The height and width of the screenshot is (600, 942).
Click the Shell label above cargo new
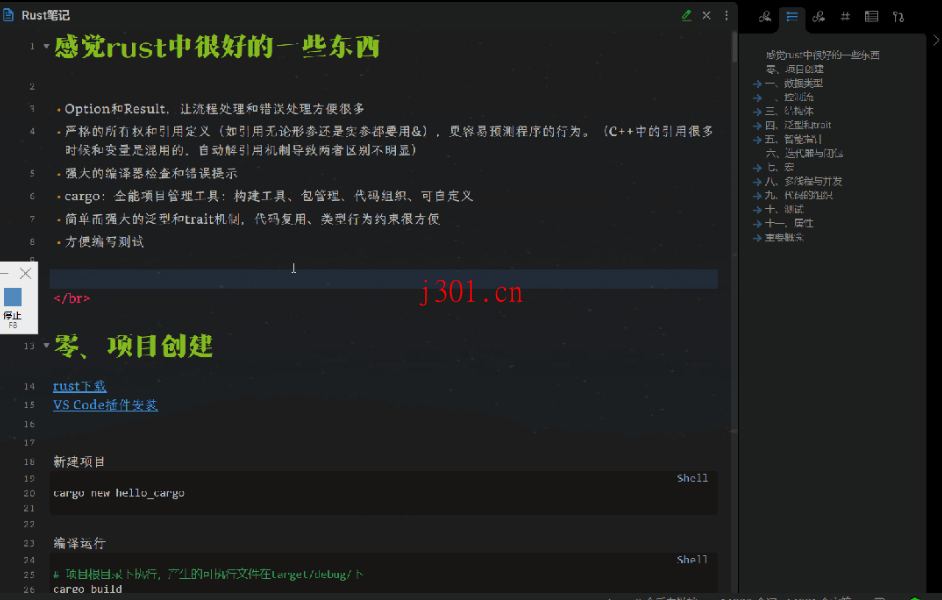[x=692, y=478]
